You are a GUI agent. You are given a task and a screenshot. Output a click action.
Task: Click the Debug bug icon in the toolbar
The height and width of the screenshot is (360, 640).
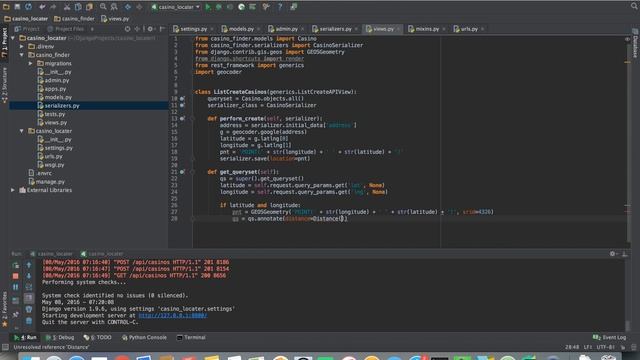(219, 7)
